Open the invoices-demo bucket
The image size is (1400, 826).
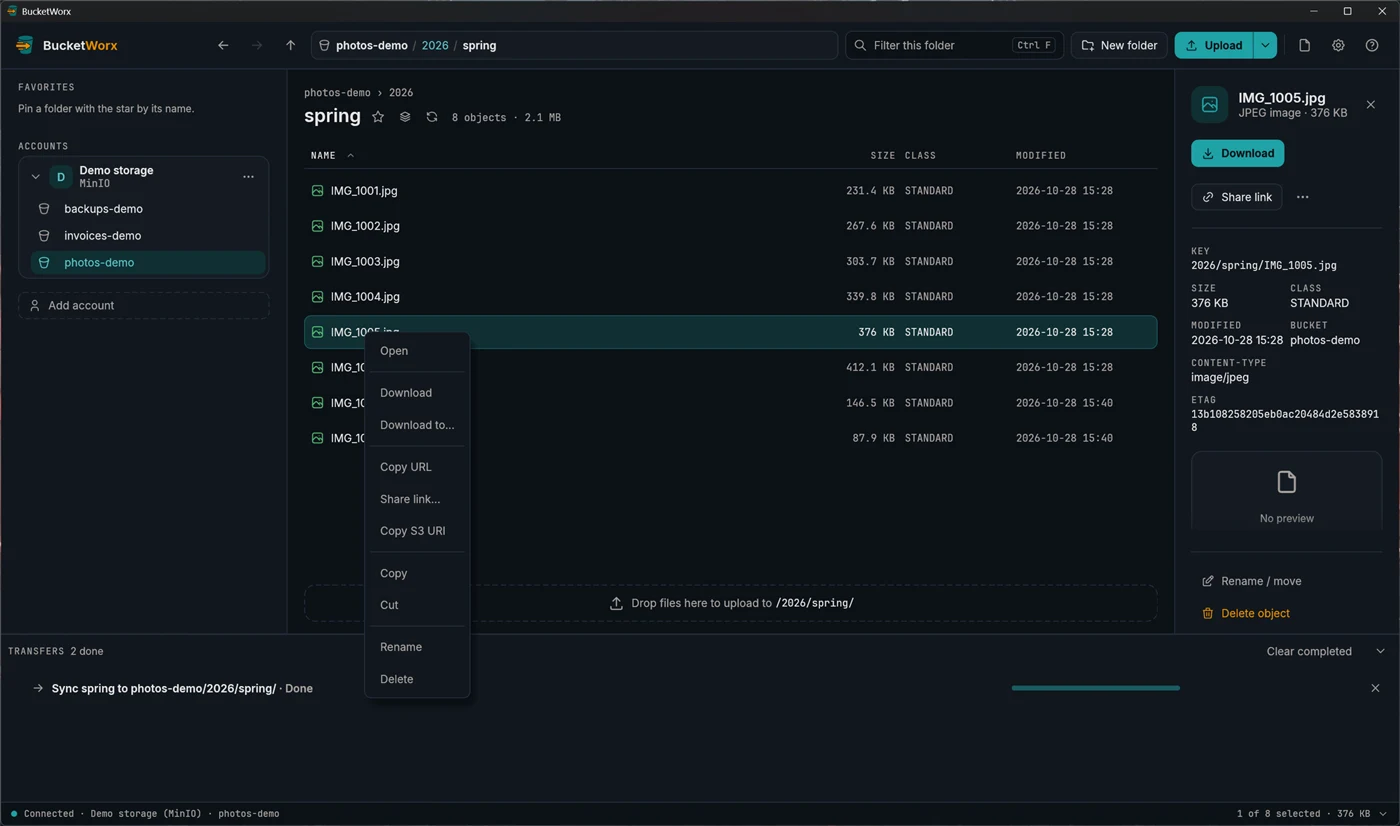point(148,236)
